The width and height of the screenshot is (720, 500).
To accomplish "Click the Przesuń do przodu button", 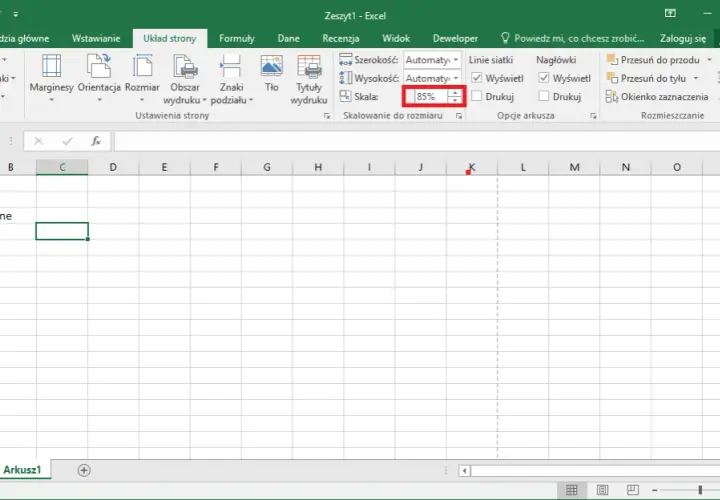I will (653, 60).
